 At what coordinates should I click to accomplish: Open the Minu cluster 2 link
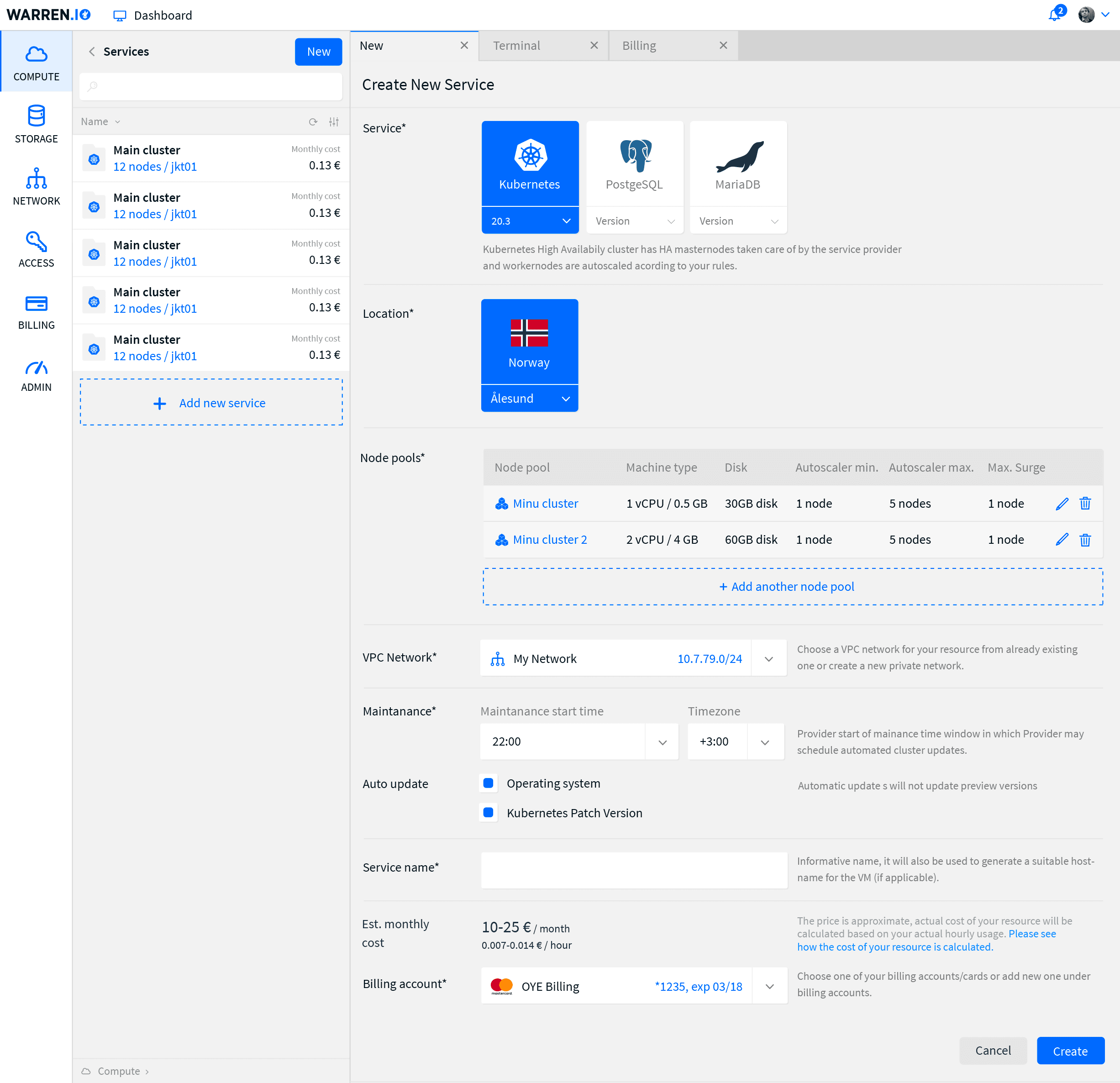(550, 540)
